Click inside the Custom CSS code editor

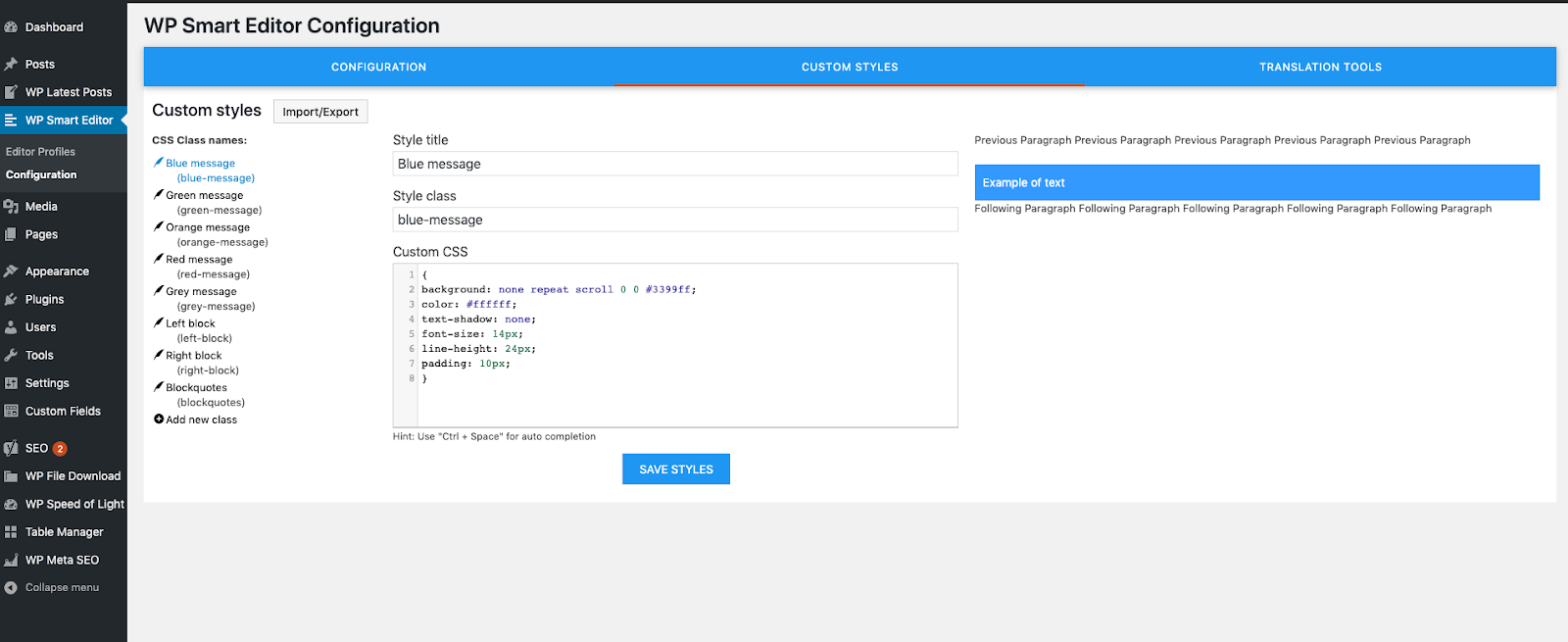[675, 345]
